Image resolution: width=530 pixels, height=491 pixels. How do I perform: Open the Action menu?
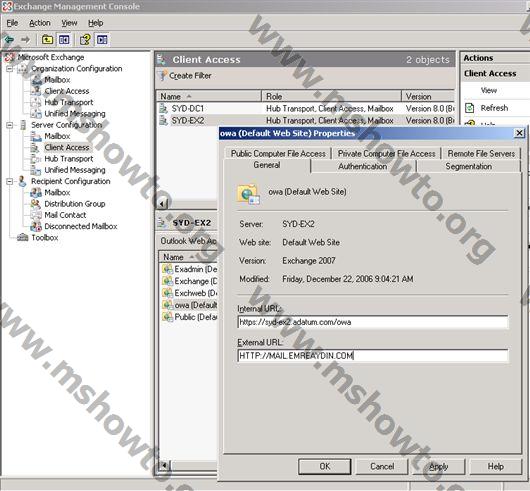click(x=40, y=23)
